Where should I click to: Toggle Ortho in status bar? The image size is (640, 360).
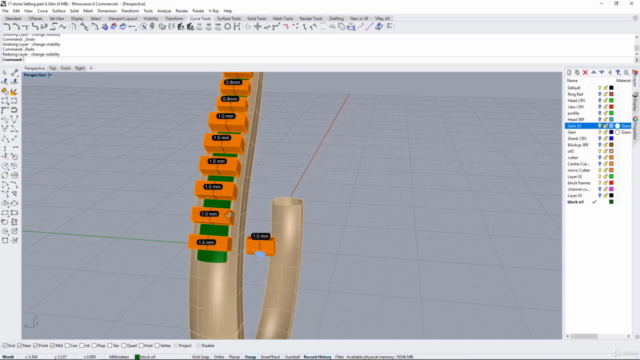point(219,357)
